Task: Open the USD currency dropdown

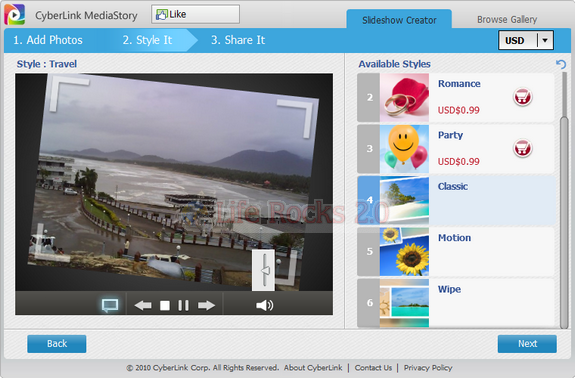Action: click(526, 40)
